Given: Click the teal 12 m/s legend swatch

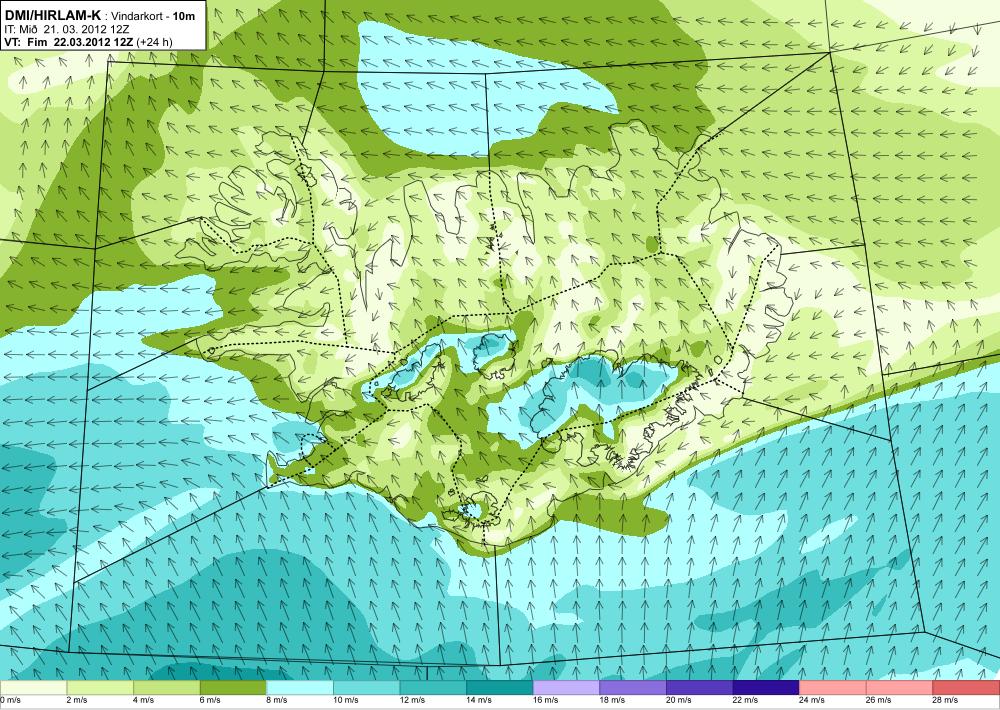Looking at the screenshot, I should point(433,688).
